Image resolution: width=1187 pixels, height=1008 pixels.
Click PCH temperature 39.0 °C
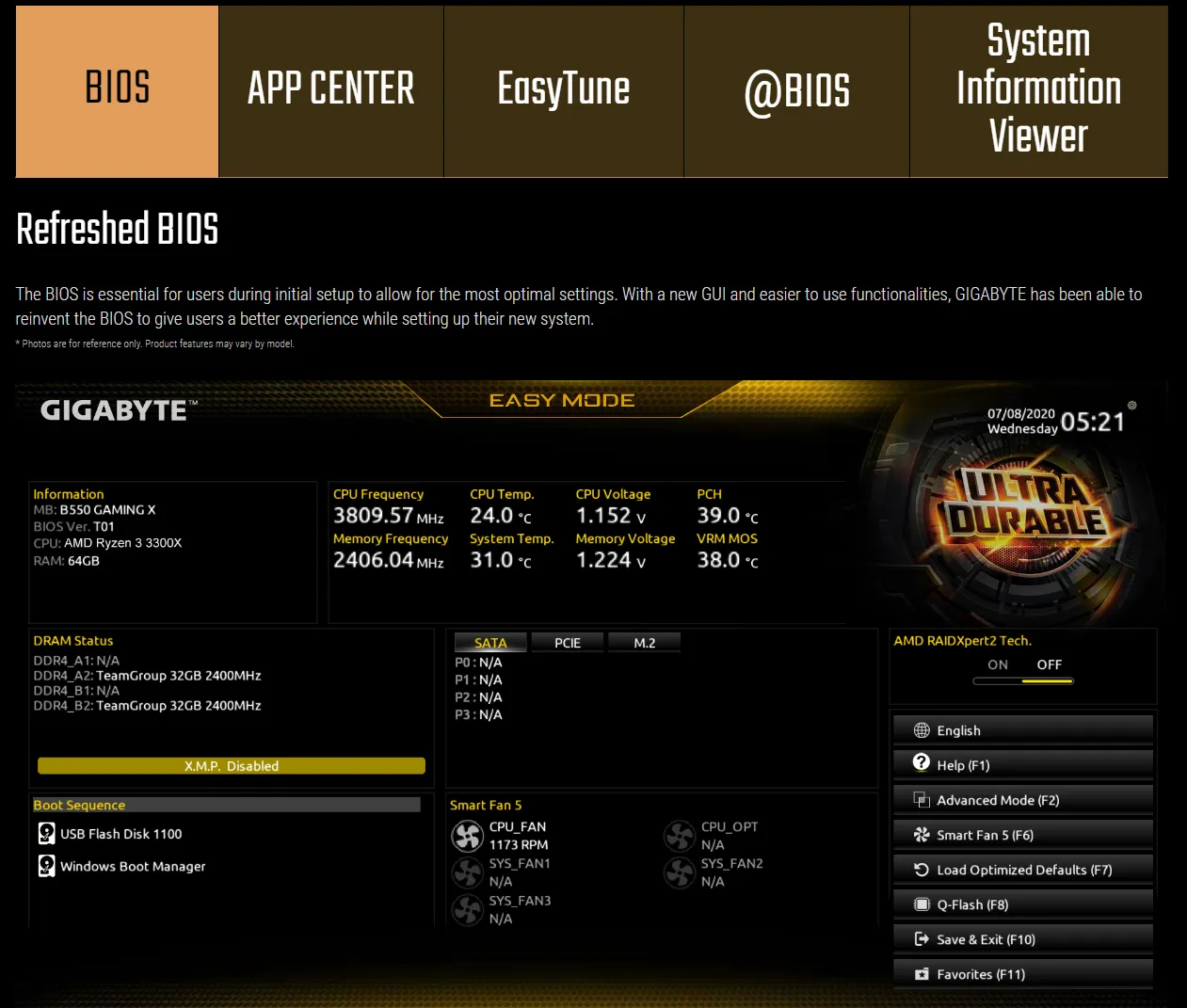[x=728, y=516]
